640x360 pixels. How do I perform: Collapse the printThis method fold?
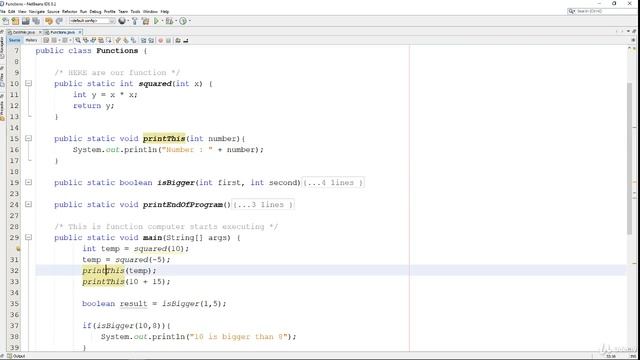[28, 138]
